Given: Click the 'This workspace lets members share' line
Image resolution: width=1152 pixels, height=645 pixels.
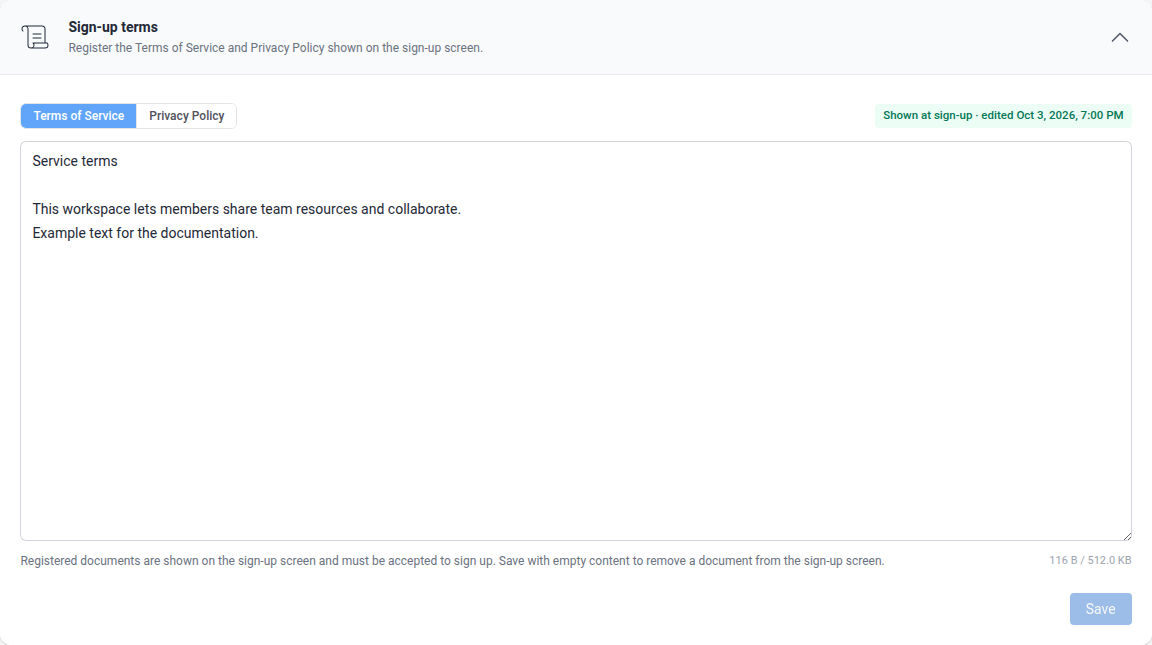Looking at the screenshot, I should coord(247,209).
